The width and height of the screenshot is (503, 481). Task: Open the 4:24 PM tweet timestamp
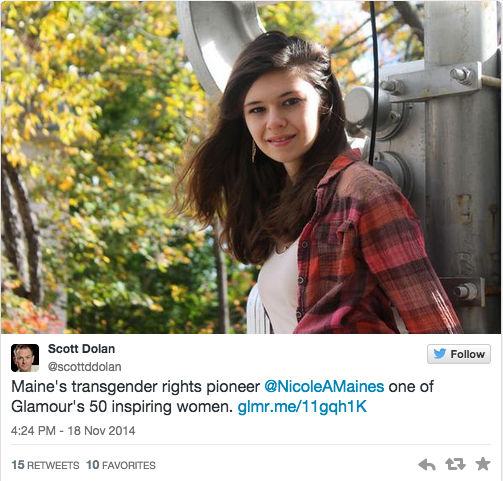[x=33, y=431]
